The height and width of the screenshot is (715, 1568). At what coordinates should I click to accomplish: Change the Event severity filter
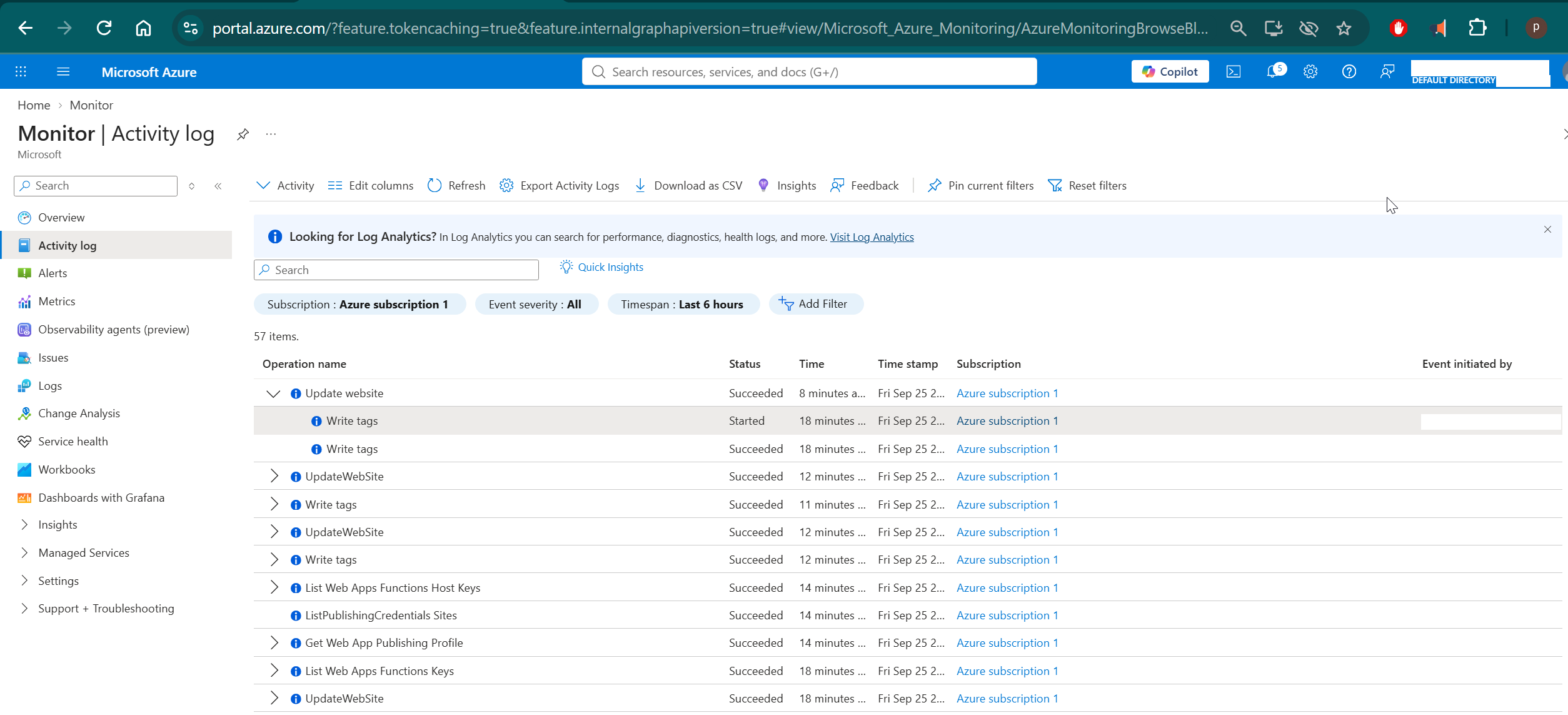(x=536, y=305)
